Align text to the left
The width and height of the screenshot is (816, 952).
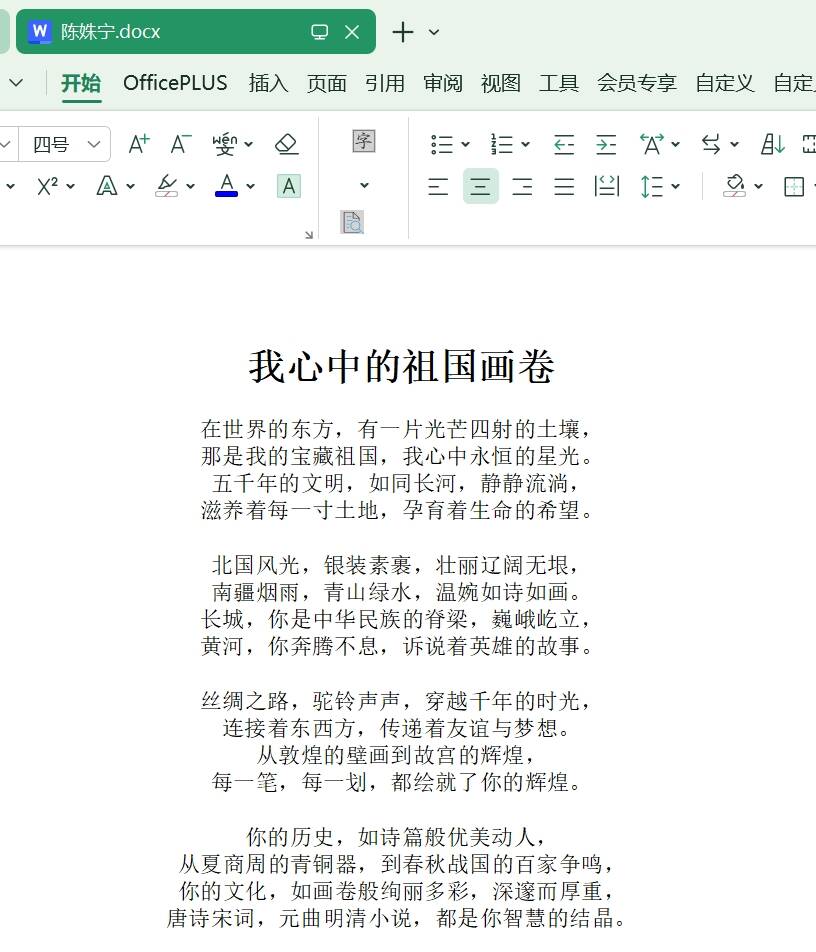[438, 186]
